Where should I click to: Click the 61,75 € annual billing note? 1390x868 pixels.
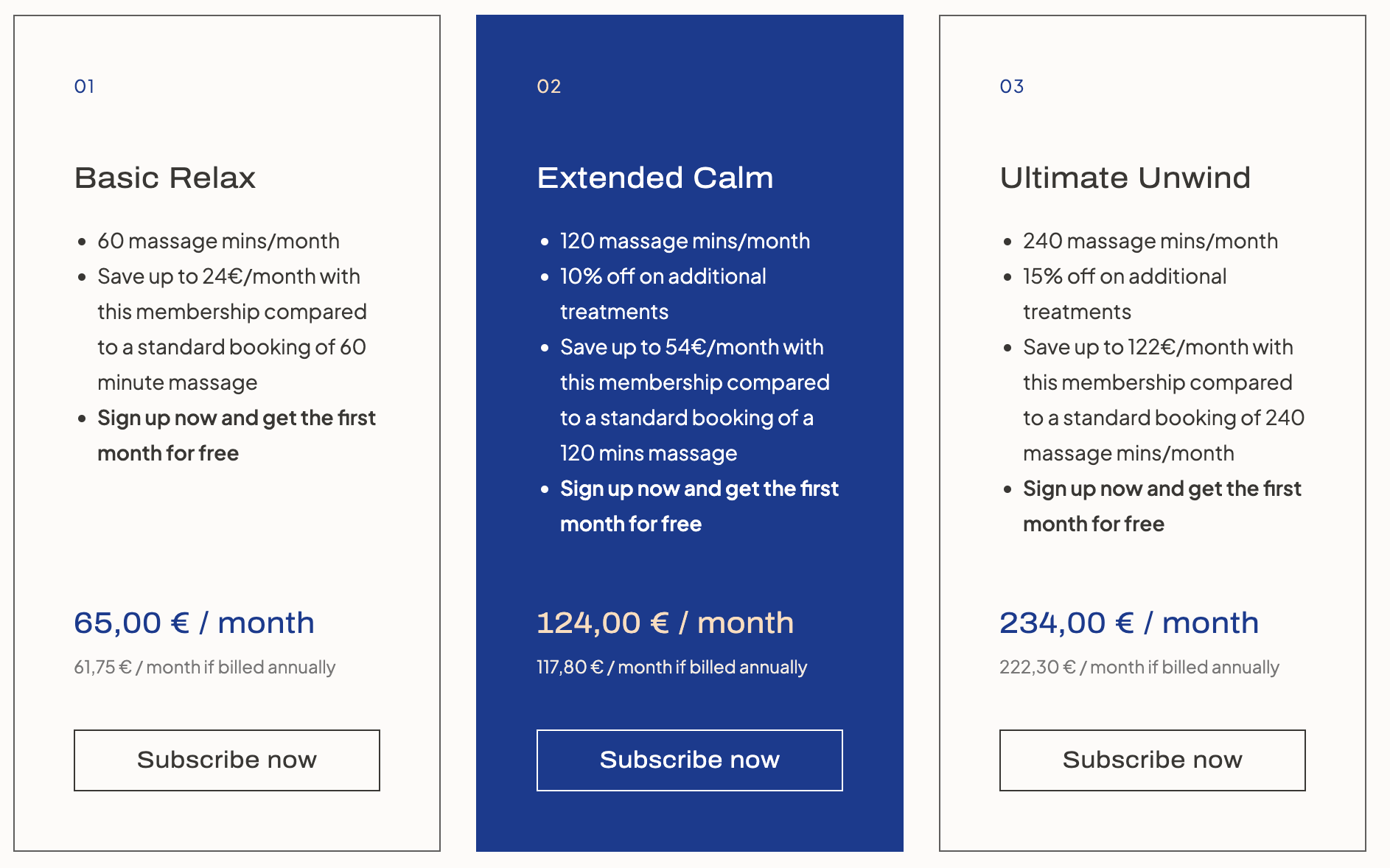point(204,667)
